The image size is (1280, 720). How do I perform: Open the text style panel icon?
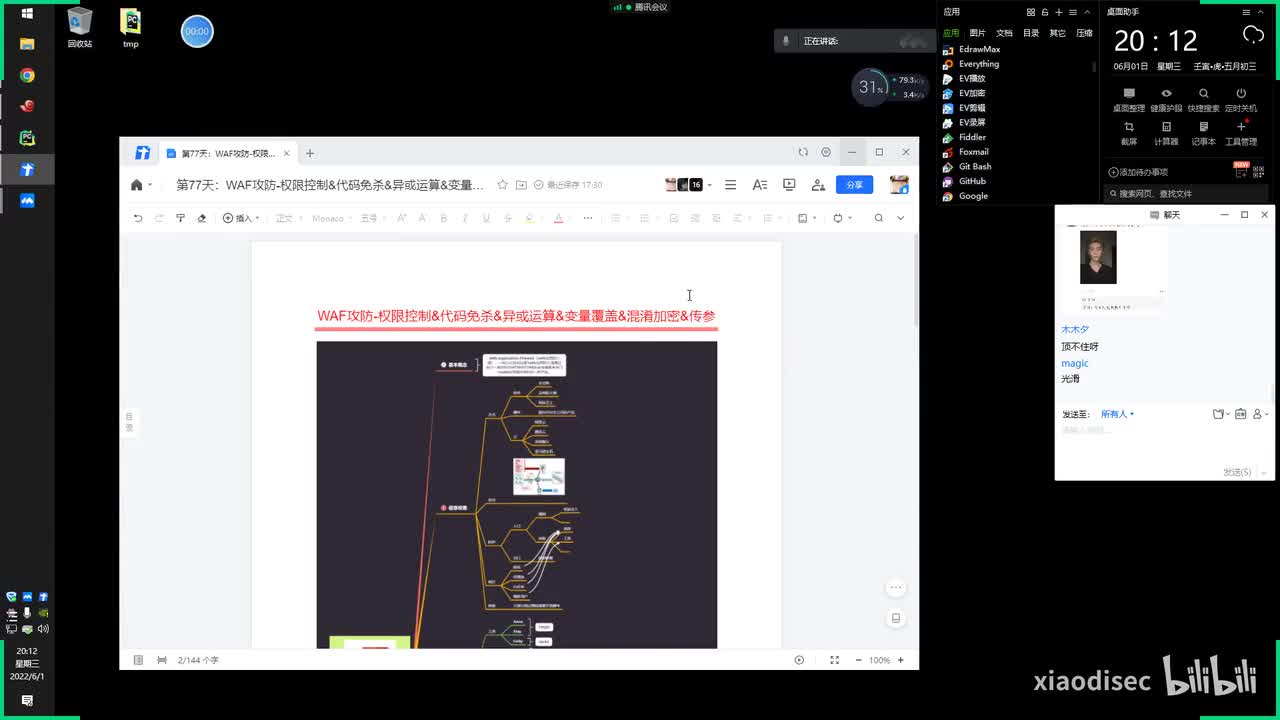pyautogui.click(x=760, y=185)
